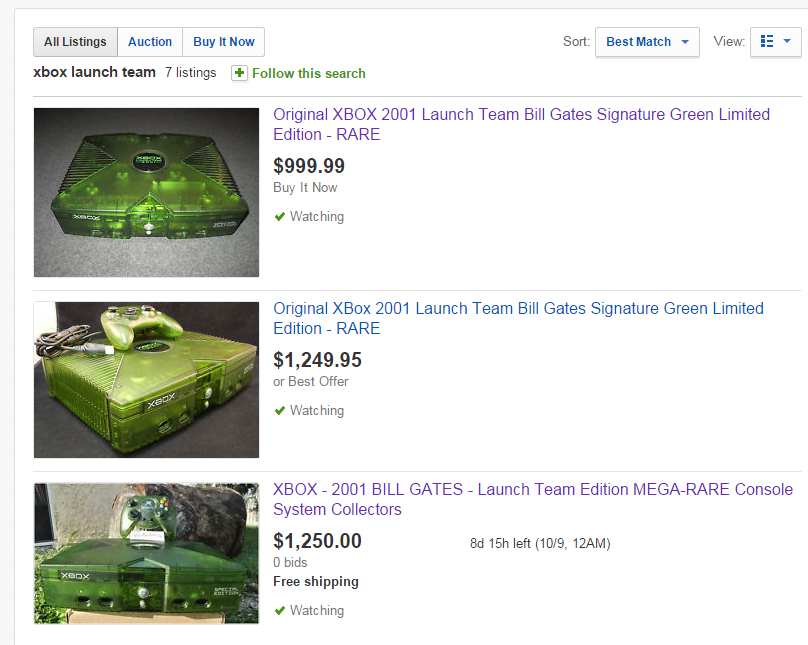This screenshot has width=808, height=645.
Task: Click the green plus icon beside Follow this search
Action: (239, 73)
